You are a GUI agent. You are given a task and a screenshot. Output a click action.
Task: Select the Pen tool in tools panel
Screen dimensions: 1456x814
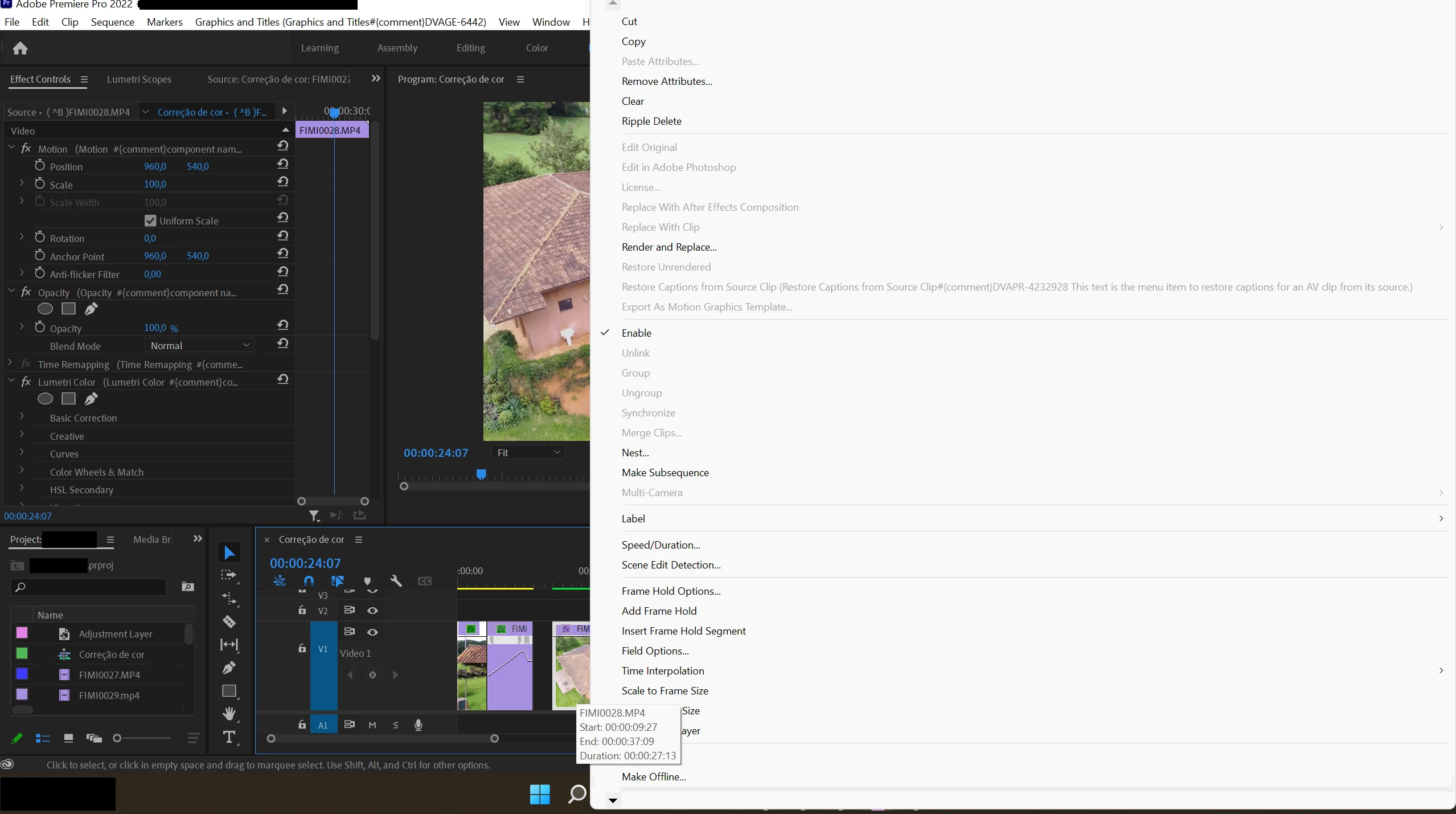229,668
